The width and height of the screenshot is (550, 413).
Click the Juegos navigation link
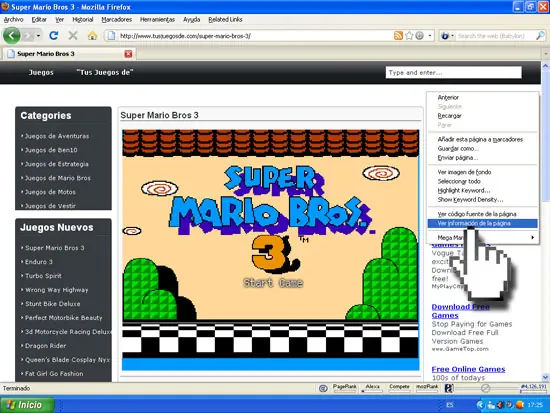click(x=41, y=72)
